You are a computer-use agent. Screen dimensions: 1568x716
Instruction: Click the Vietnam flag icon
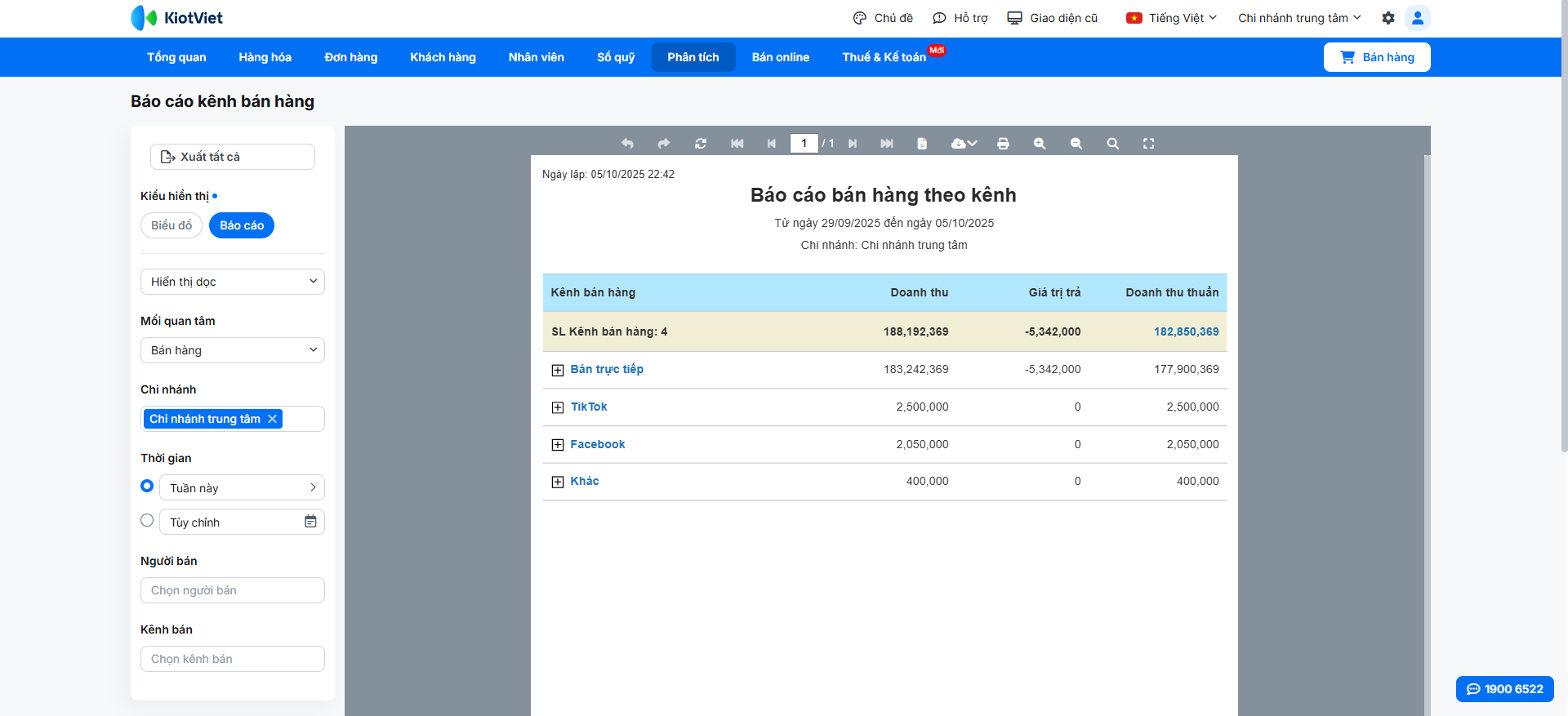[x=1134, y=18]
